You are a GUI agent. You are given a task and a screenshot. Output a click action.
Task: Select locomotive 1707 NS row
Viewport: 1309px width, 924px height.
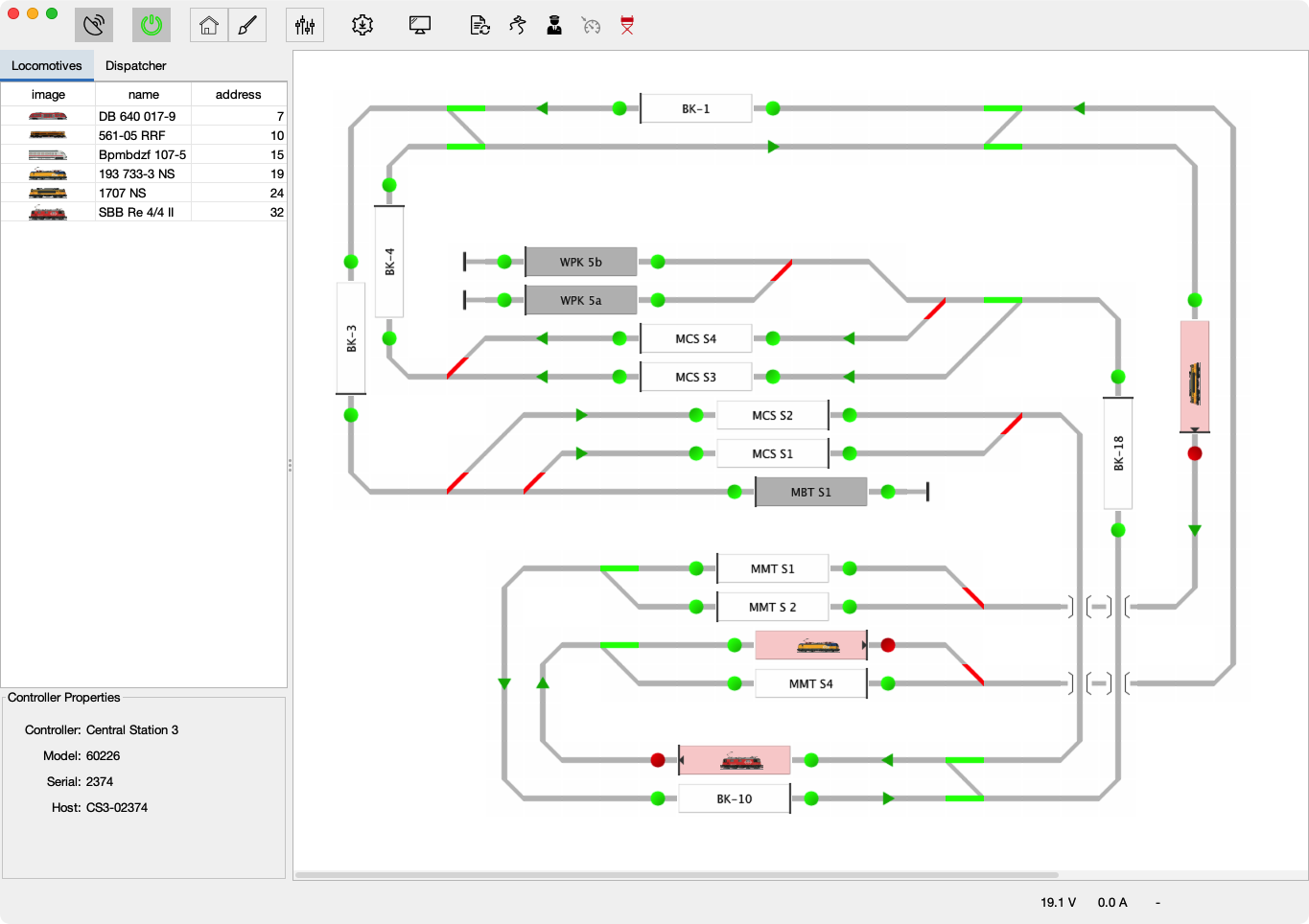144,193
